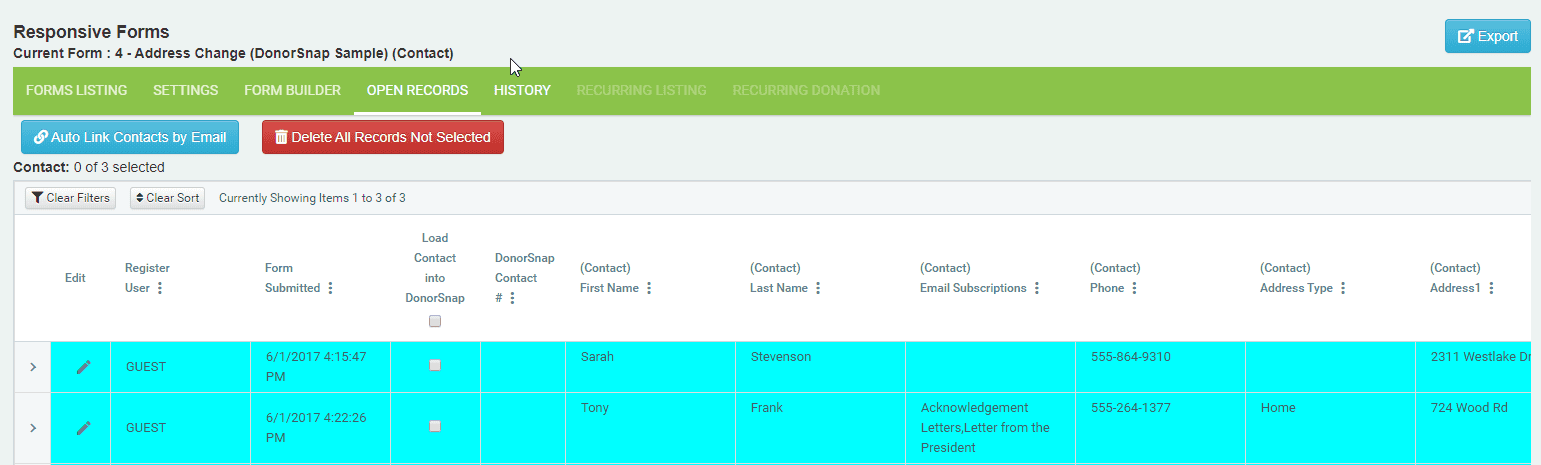
Task: Click the disabled Recurring Donation tab
Action: point(806,90)
